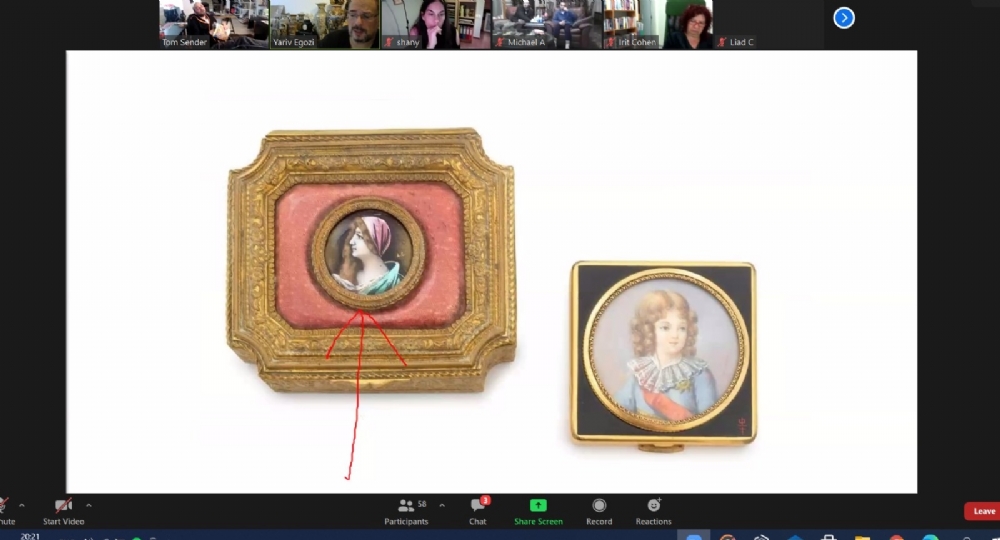Viewport: 1000px width, 540px height.
Task: Click the participant count 58
Action: point(422,504)
